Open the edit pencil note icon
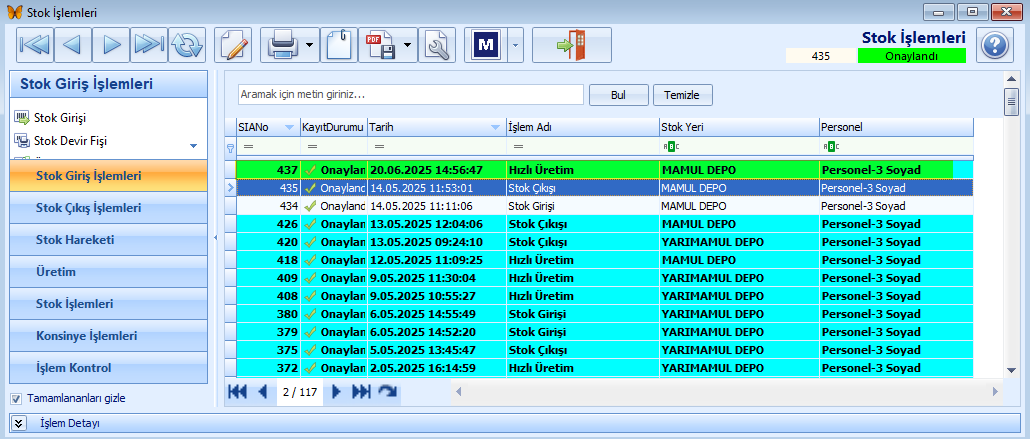This screenshot has height=439, width=1030. coord(234,45)
